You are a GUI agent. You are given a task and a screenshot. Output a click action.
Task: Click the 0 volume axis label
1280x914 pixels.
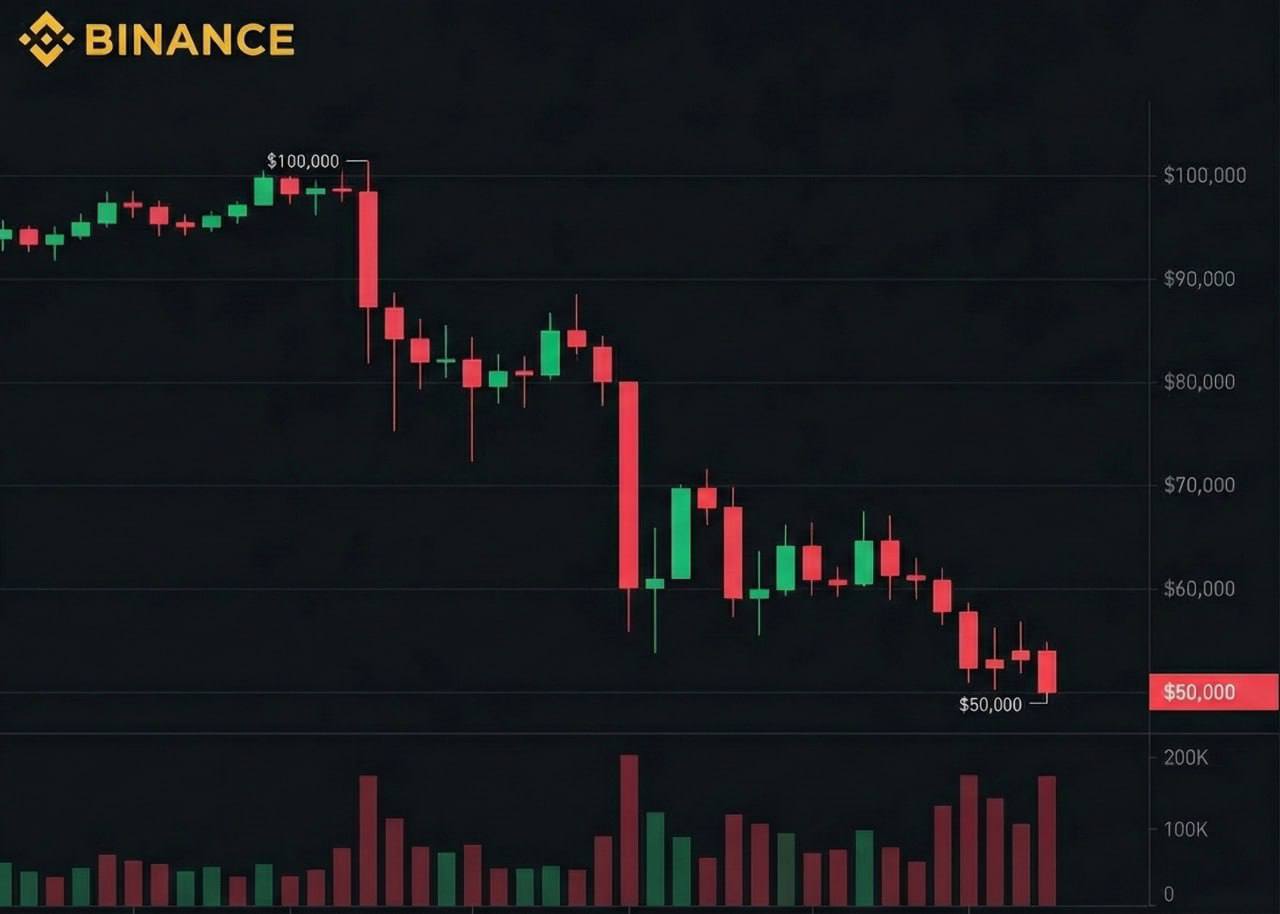click(1168, 895)
